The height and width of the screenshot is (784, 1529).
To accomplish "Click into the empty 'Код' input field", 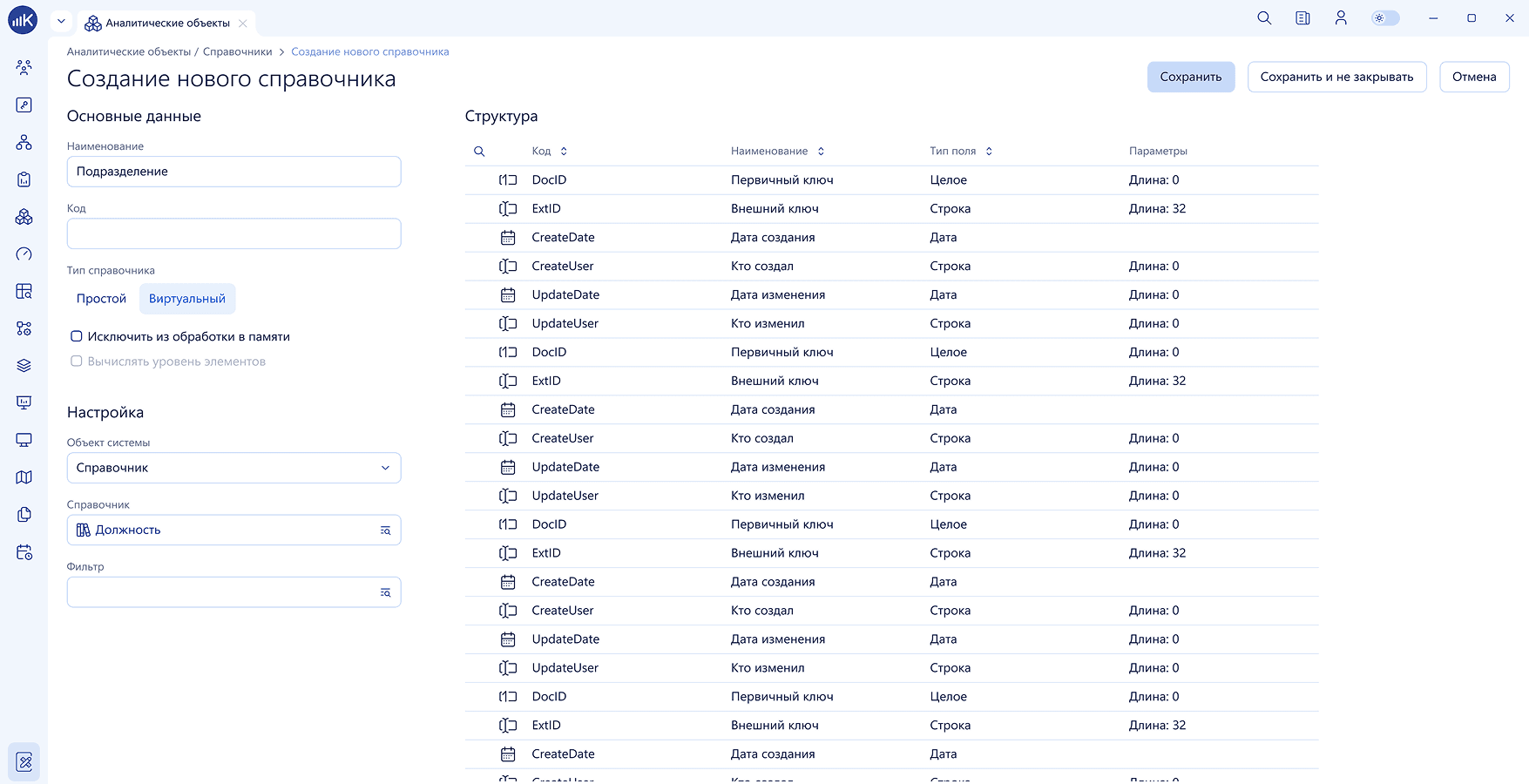I will pos(233,233).
